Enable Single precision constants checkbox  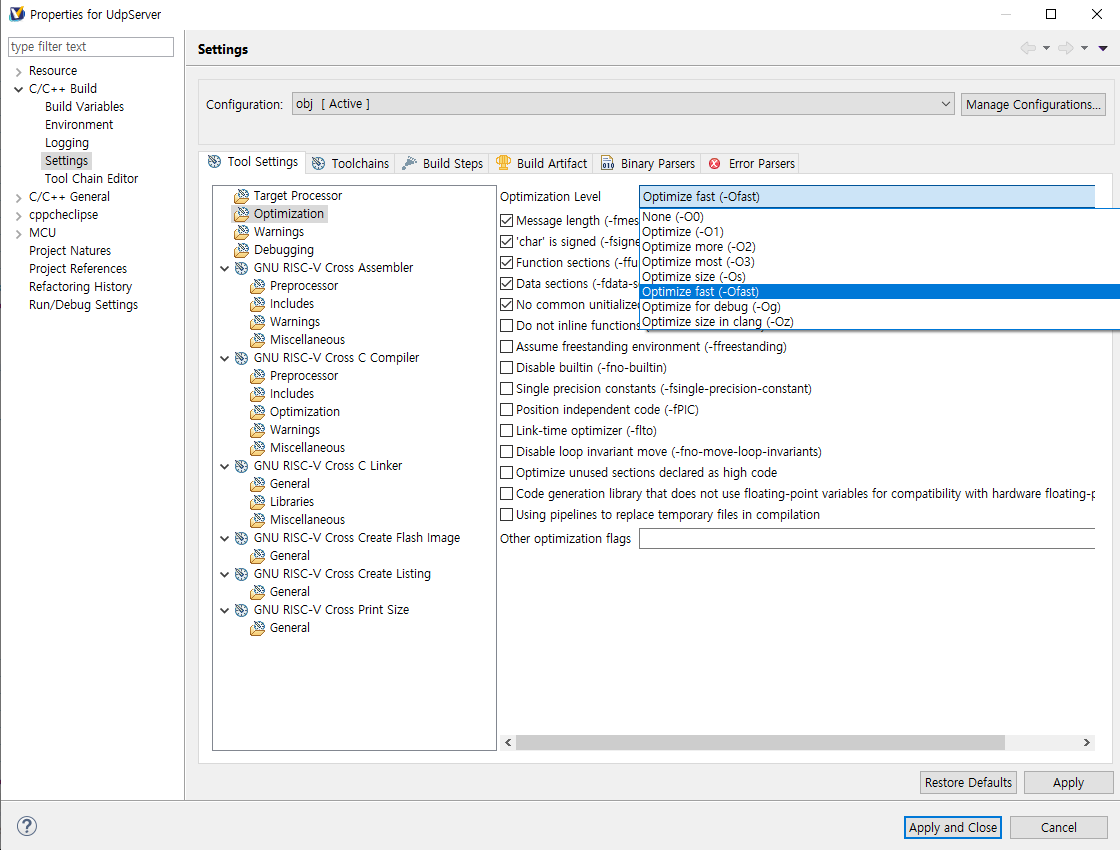(506, 389)
